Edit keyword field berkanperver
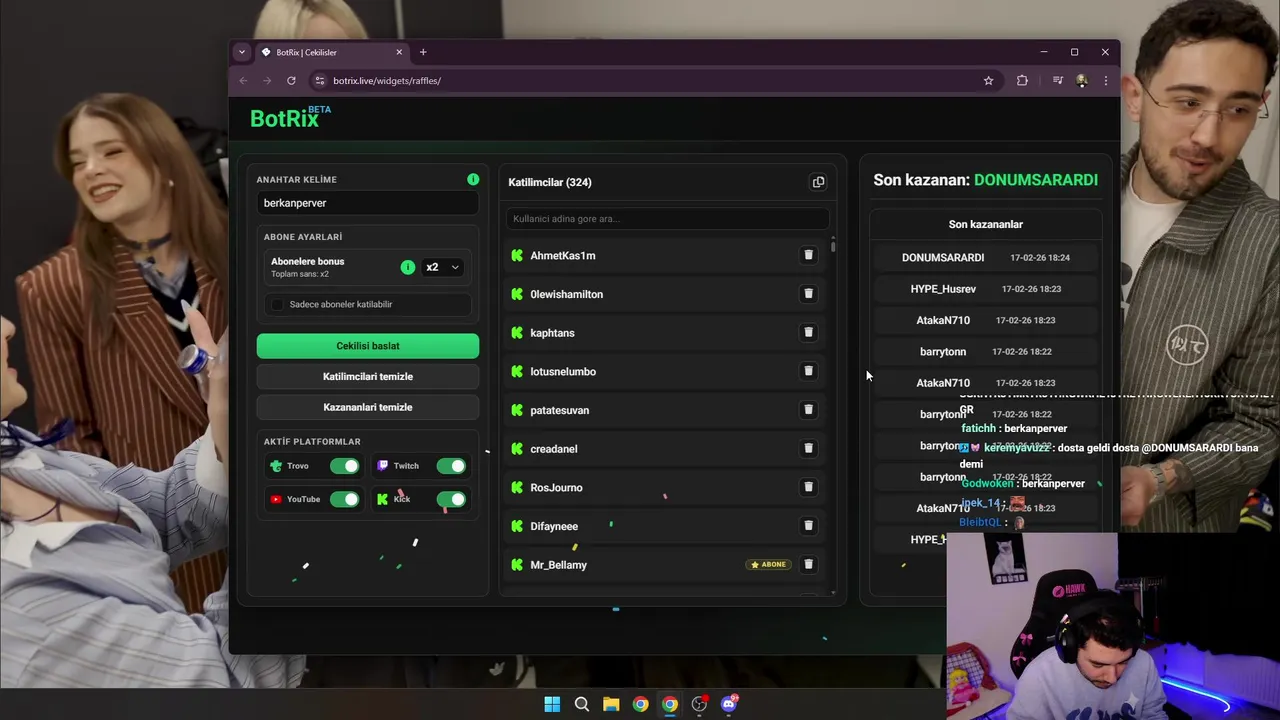 (x=368, y=203)
